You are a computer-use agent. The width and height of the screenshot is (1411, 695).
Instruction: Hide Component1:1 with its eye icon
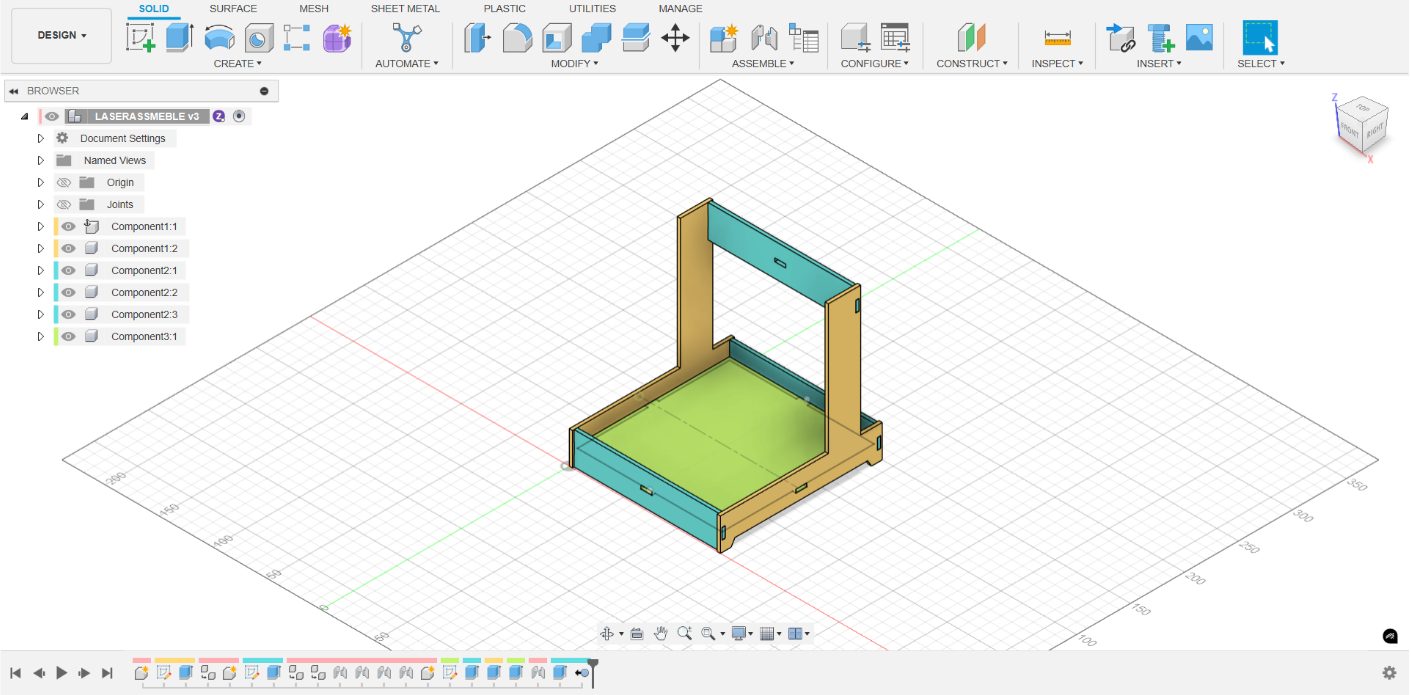point(68,226)
